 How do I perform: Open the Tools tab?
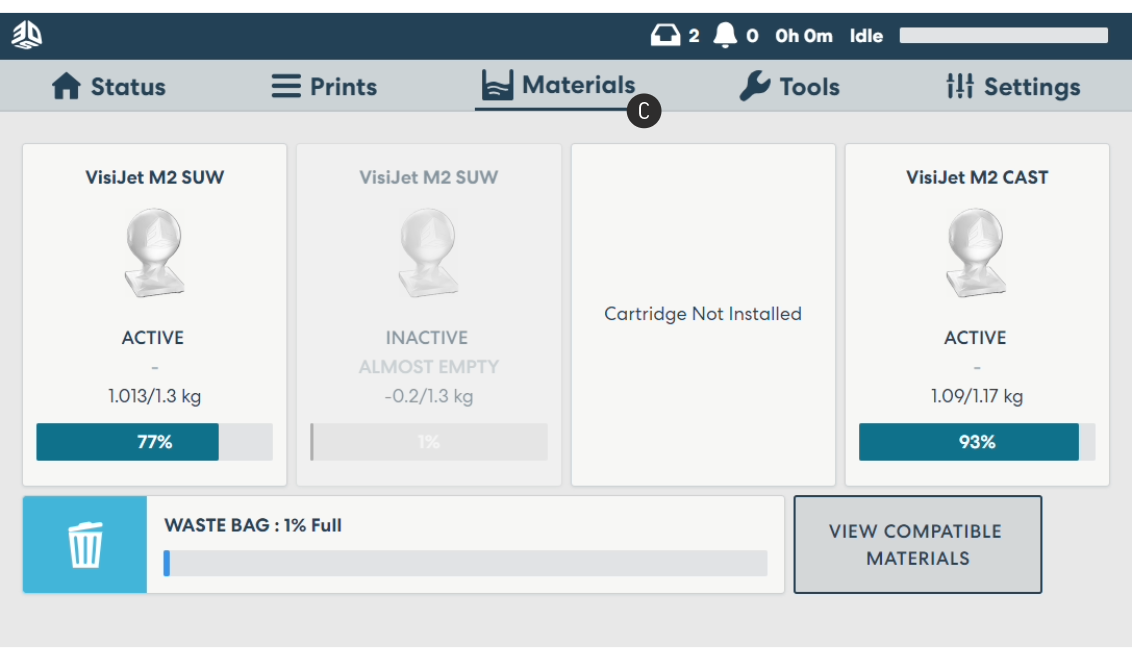tap(789, 87)
